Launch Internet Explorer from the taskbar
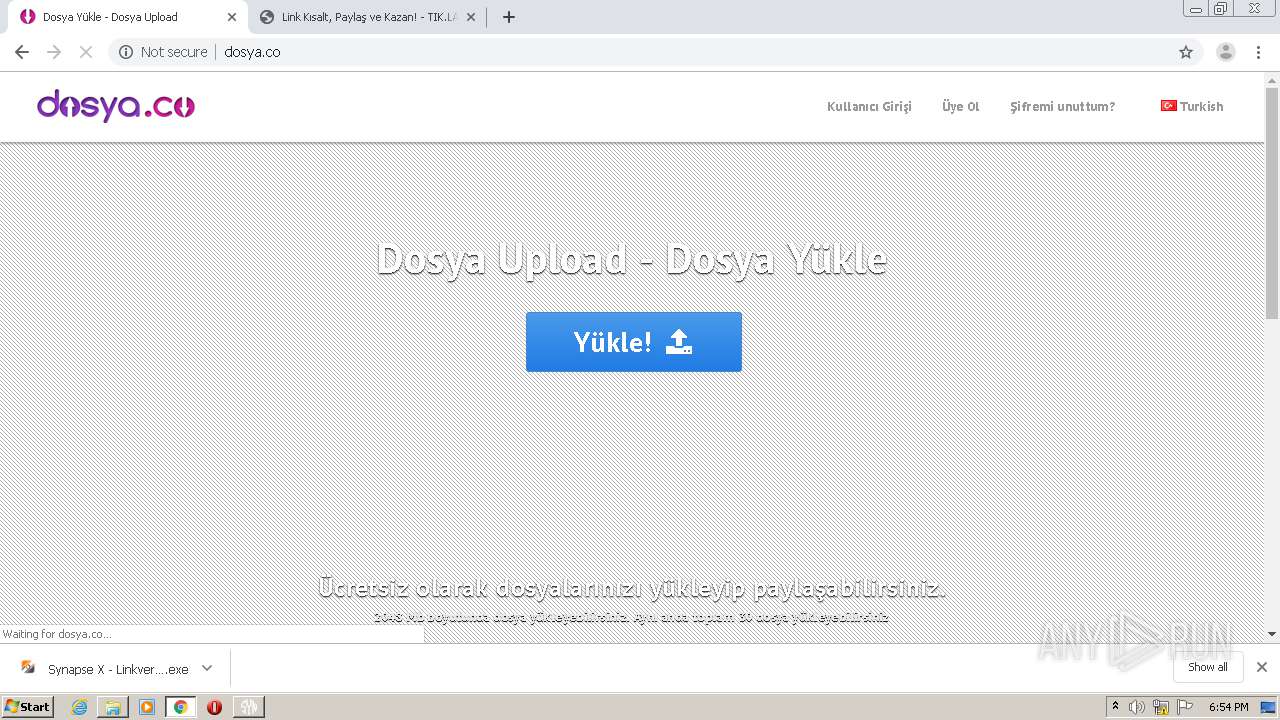Image resolution: width=1280 pixels, height=720 pixels. point(80,707)
